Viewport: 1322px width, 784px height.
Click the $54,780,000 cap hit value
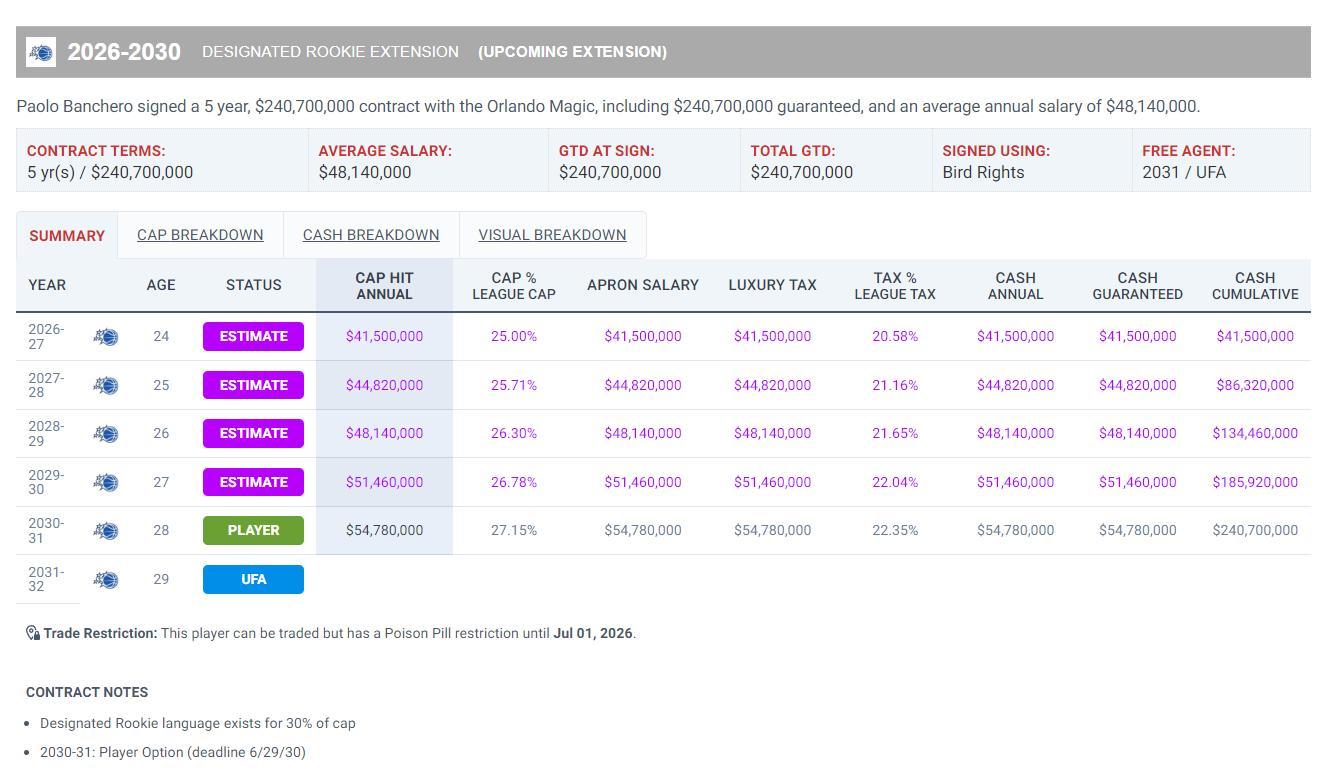coord(384,531)
